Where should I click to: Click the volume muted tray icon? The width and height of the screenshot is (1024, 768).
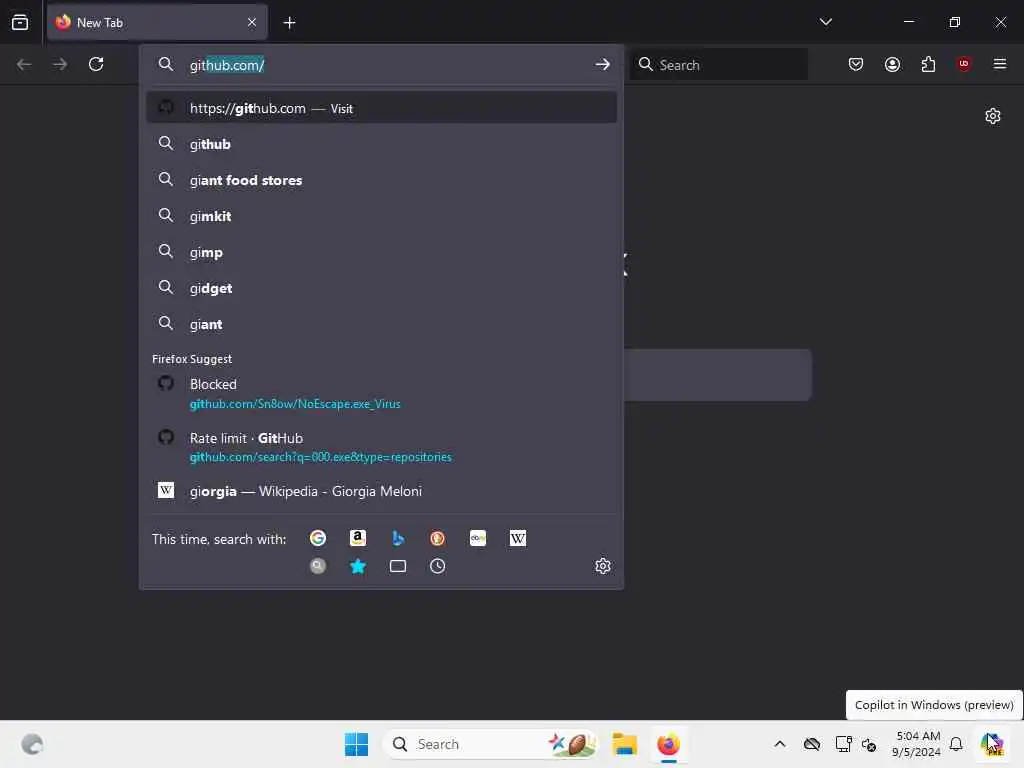[869, 744]
